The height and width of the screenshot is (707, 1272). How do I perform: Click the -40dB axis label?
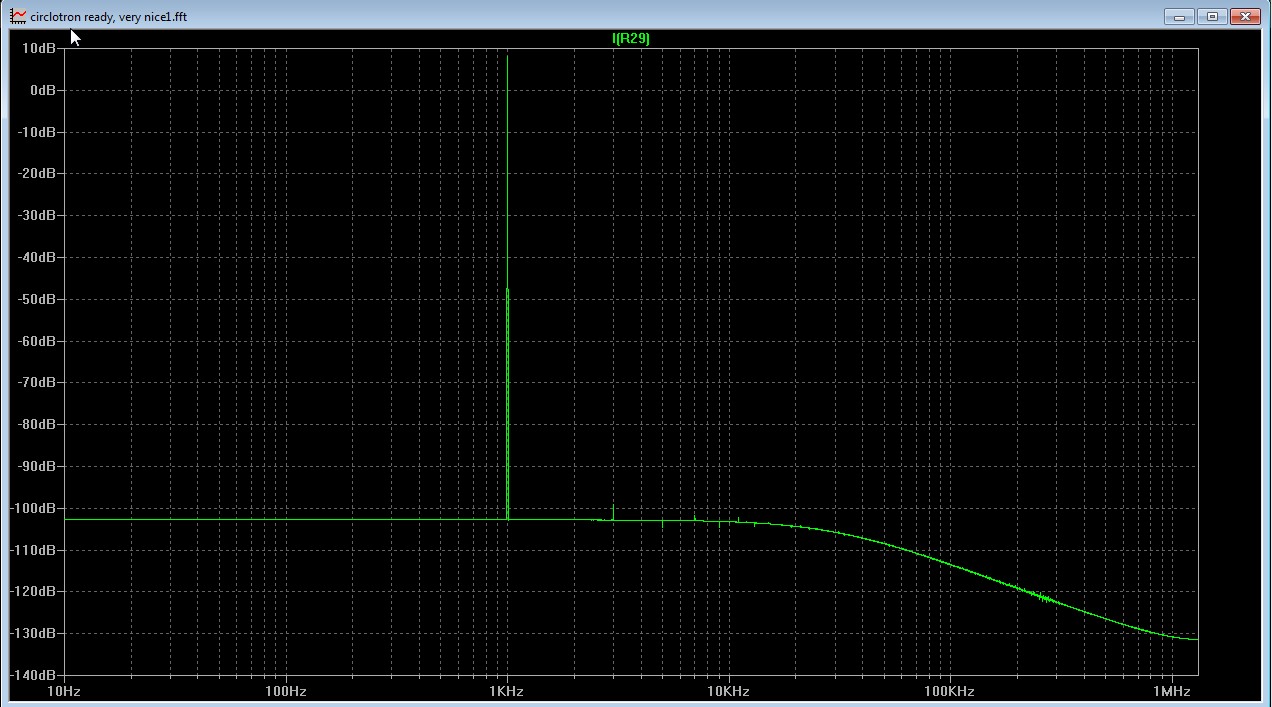pos(36,257)
